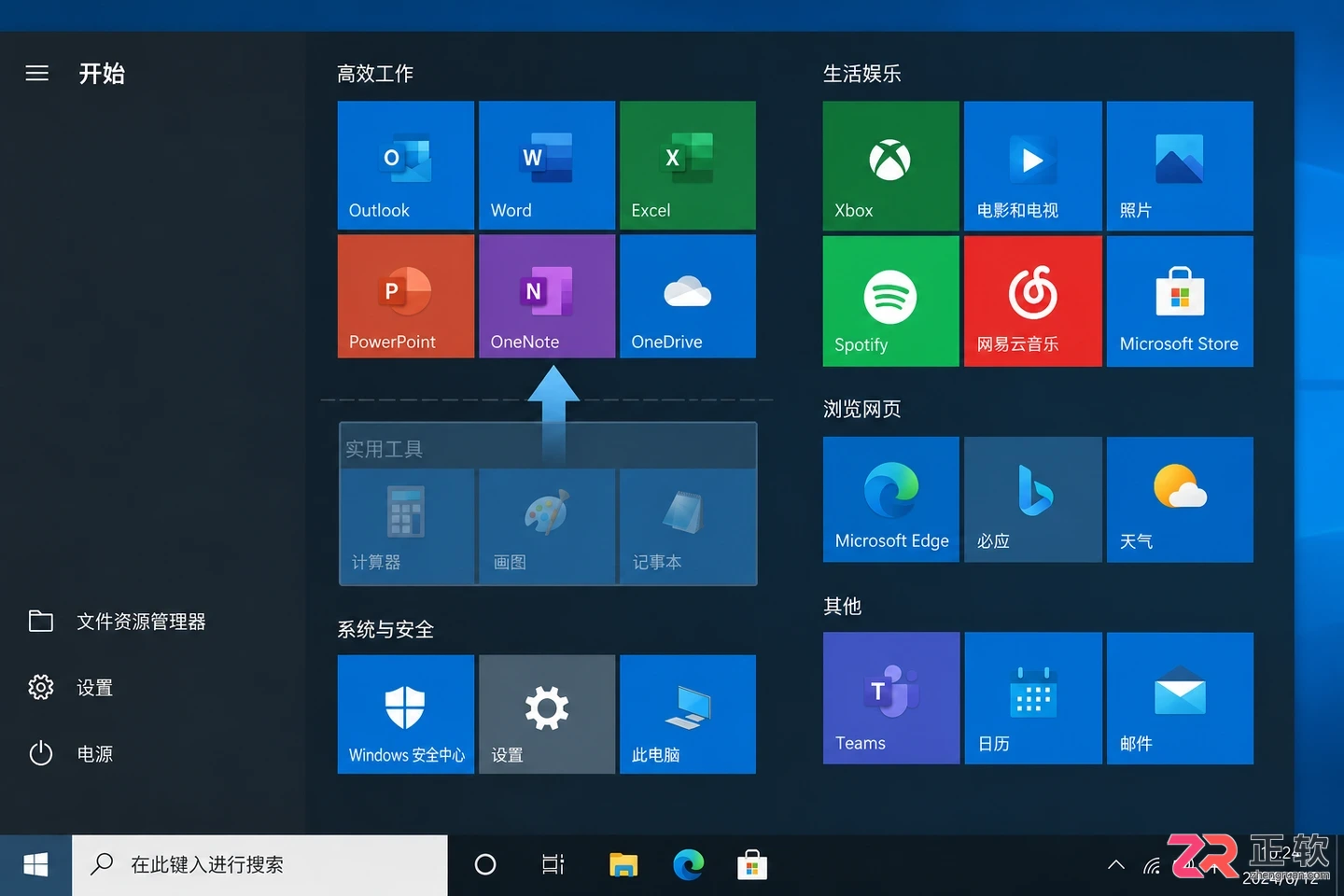This screenshot has width=1344, height=896.
Task: Click the OneDrive cloud tile
Action: point(688,296)
